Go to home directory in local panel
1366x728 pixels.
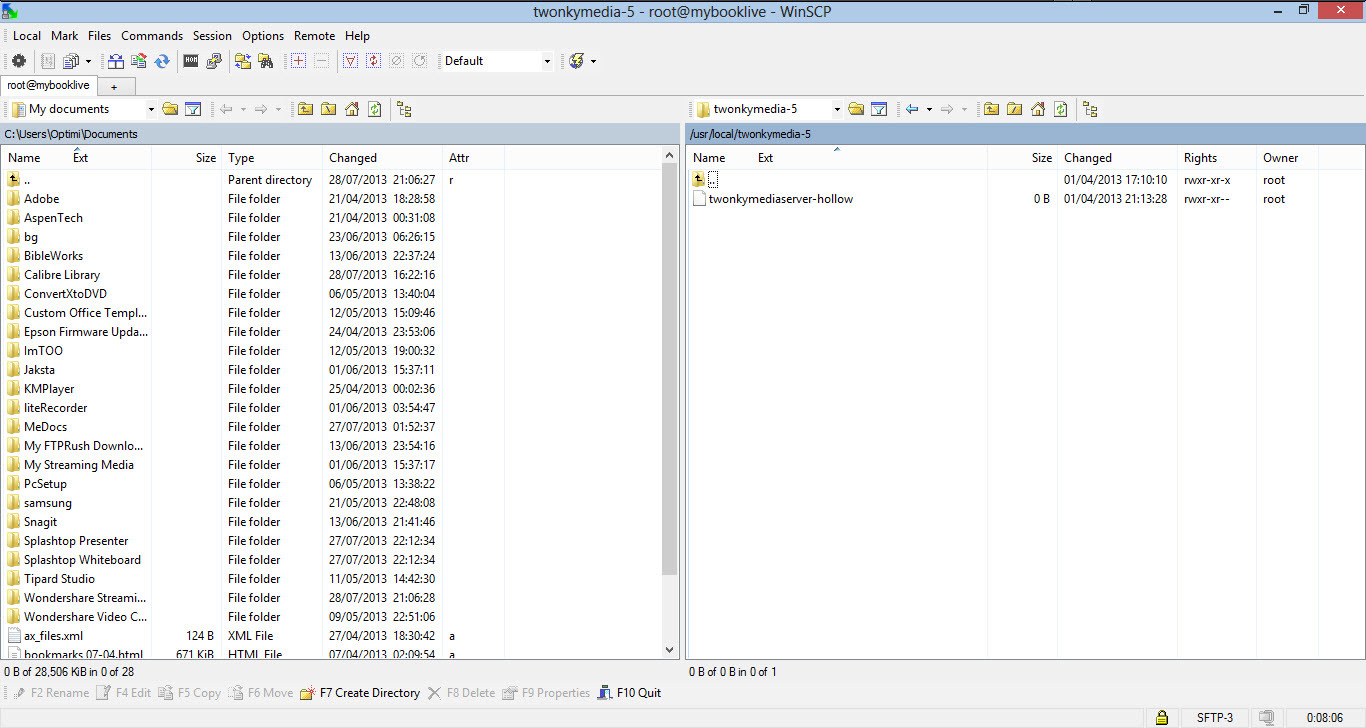coord(352,109)
